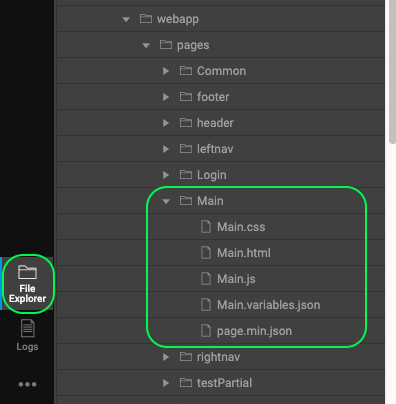This screenshot has width=396, height=404.
Task: Click the page.min.json file icon
Action: pyautogui.click(x=206, y=331)
